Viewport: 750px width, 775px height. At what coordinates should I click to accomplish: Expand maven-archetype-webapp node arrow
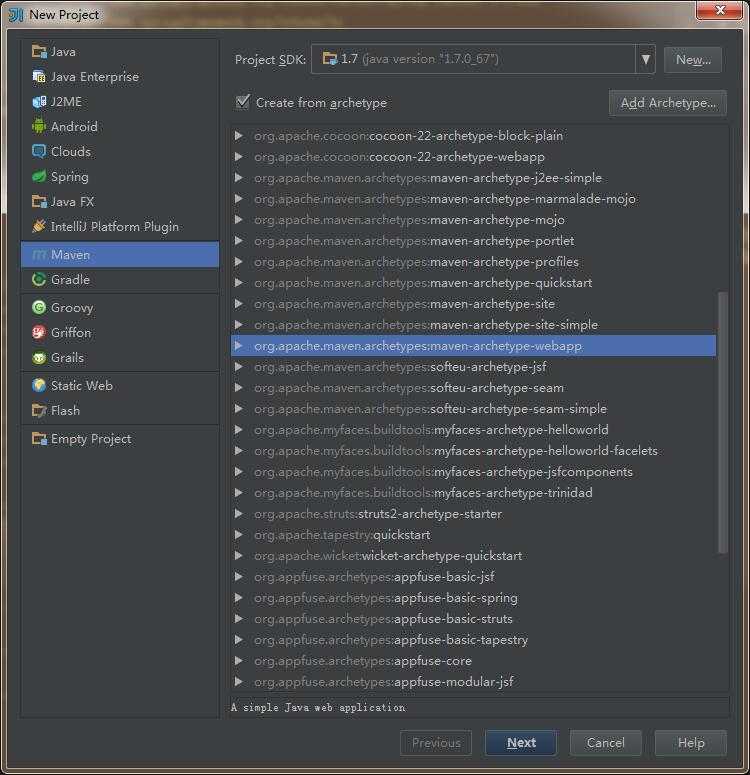pyautogui.click(x=238, y=345)
